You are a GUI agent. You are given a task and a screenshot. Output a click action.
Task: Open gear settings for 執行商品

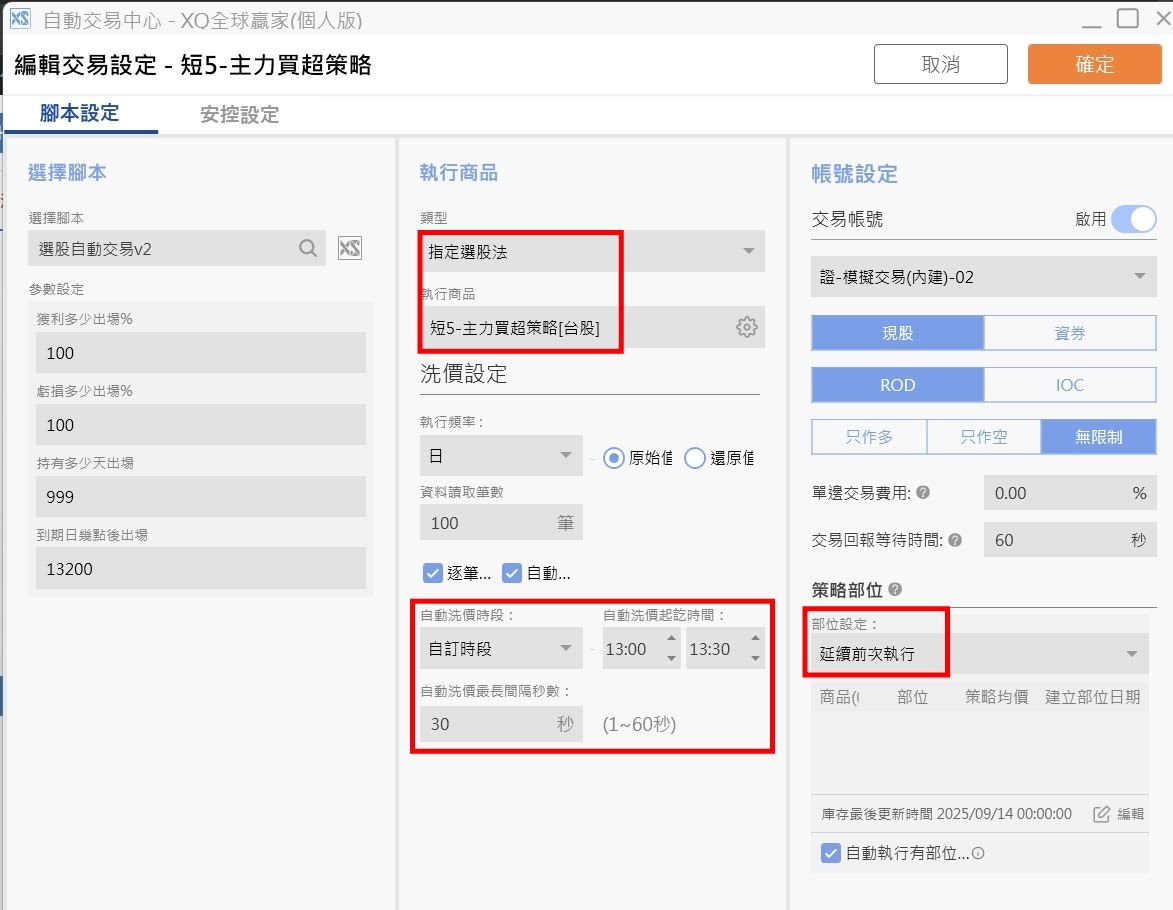(746, 327)
